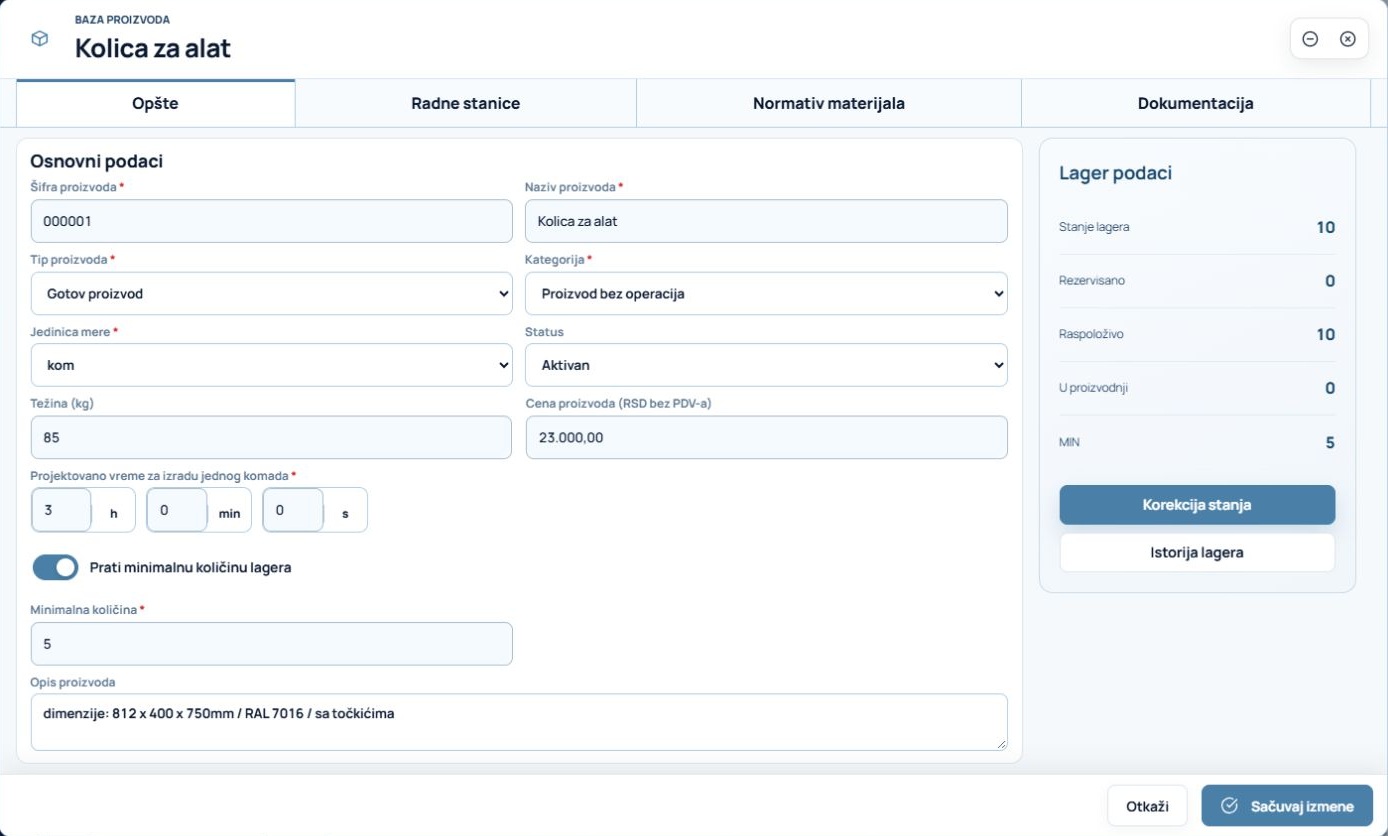Click the close circle X icon
This screenshot has height=836, width=1388.
click(x=1347, y=39)
